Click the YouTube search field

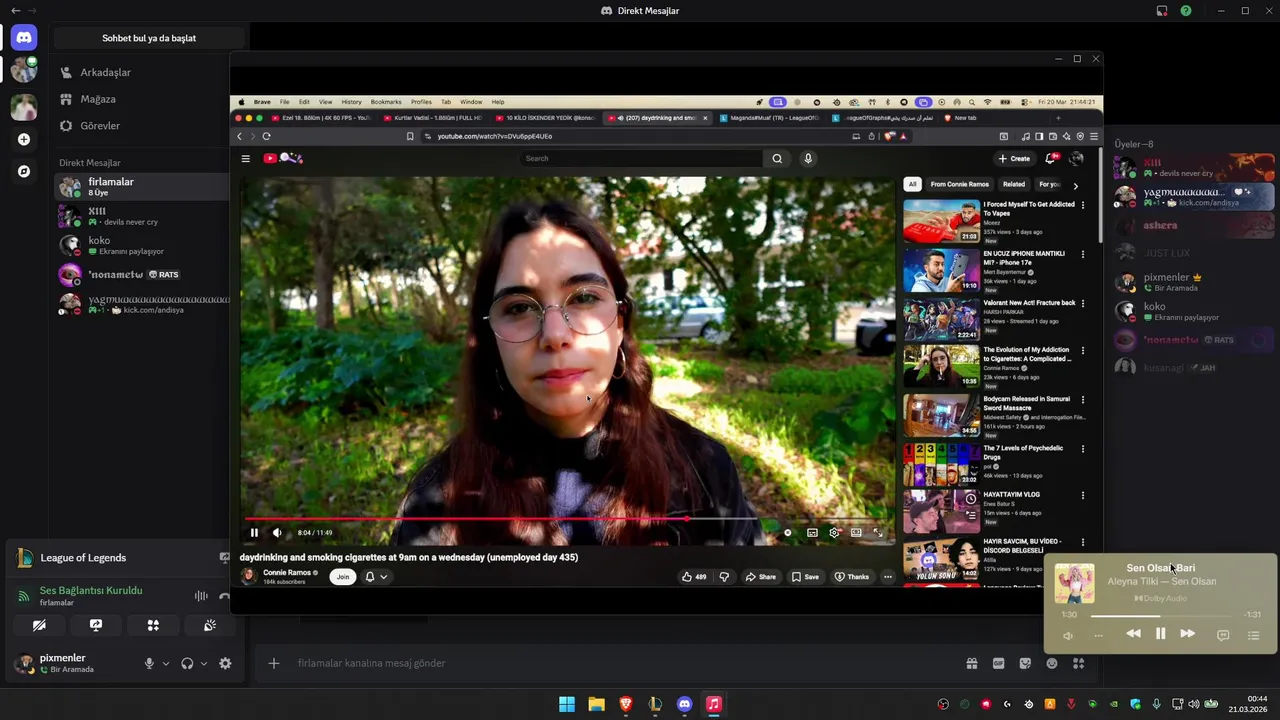click(642, 158)
